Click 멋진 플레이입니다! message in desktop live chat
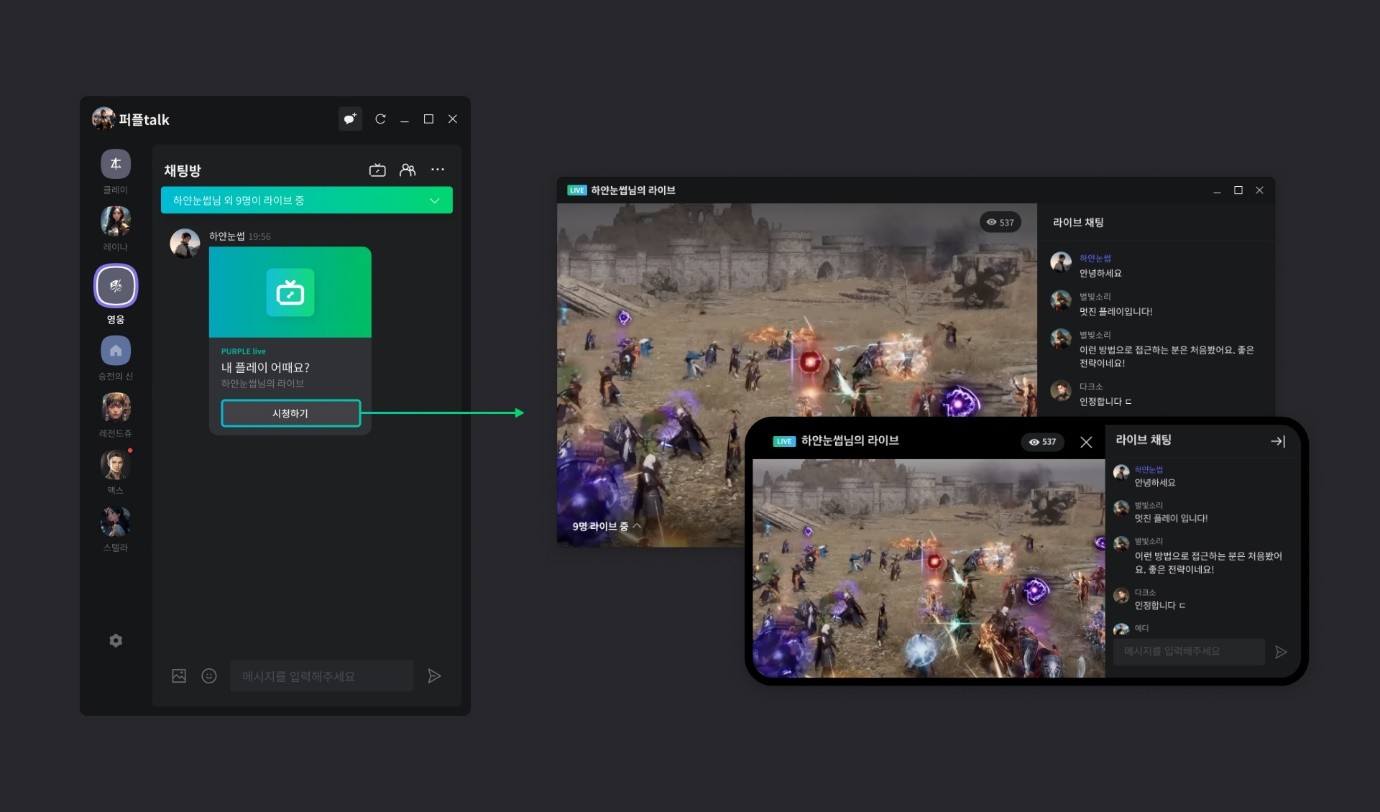 point(1116,311)
